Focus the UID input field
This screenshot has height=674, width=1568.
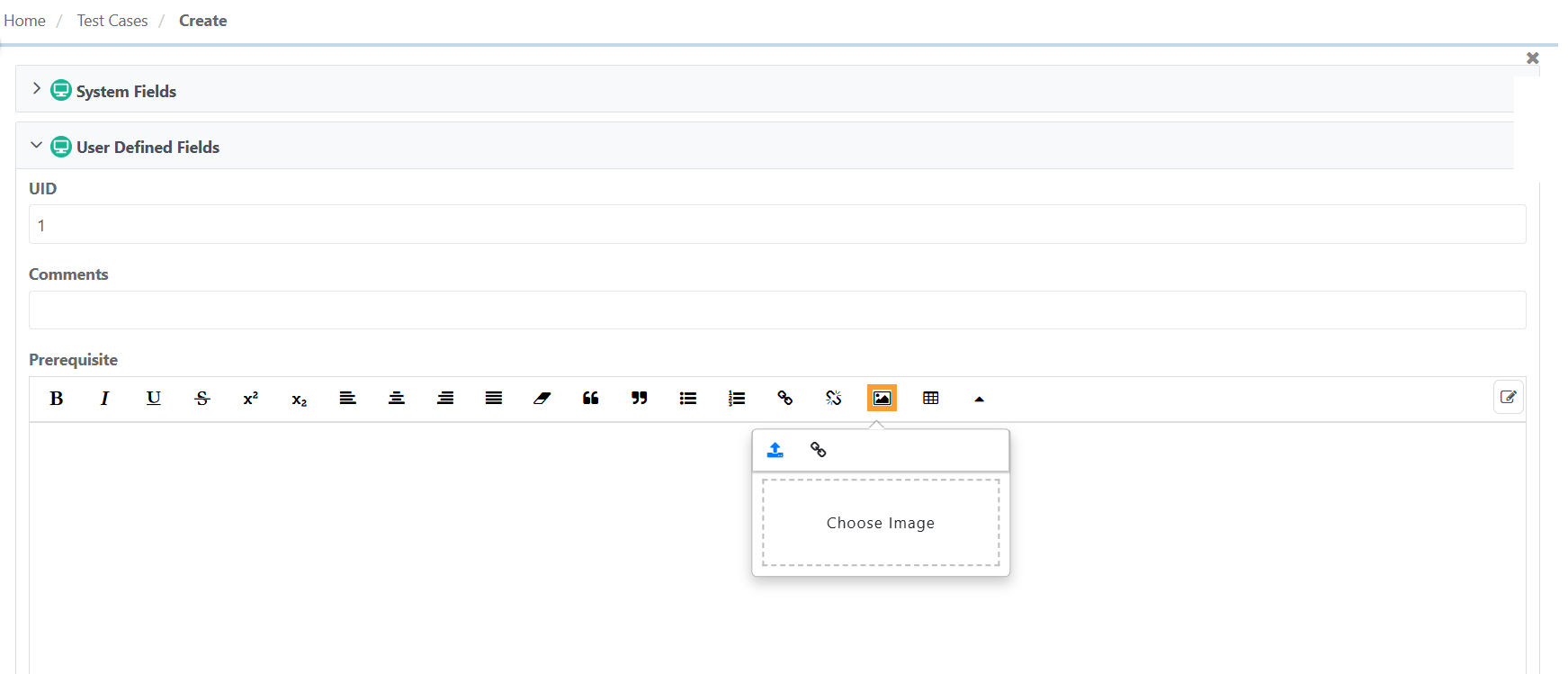coord(777,224)
